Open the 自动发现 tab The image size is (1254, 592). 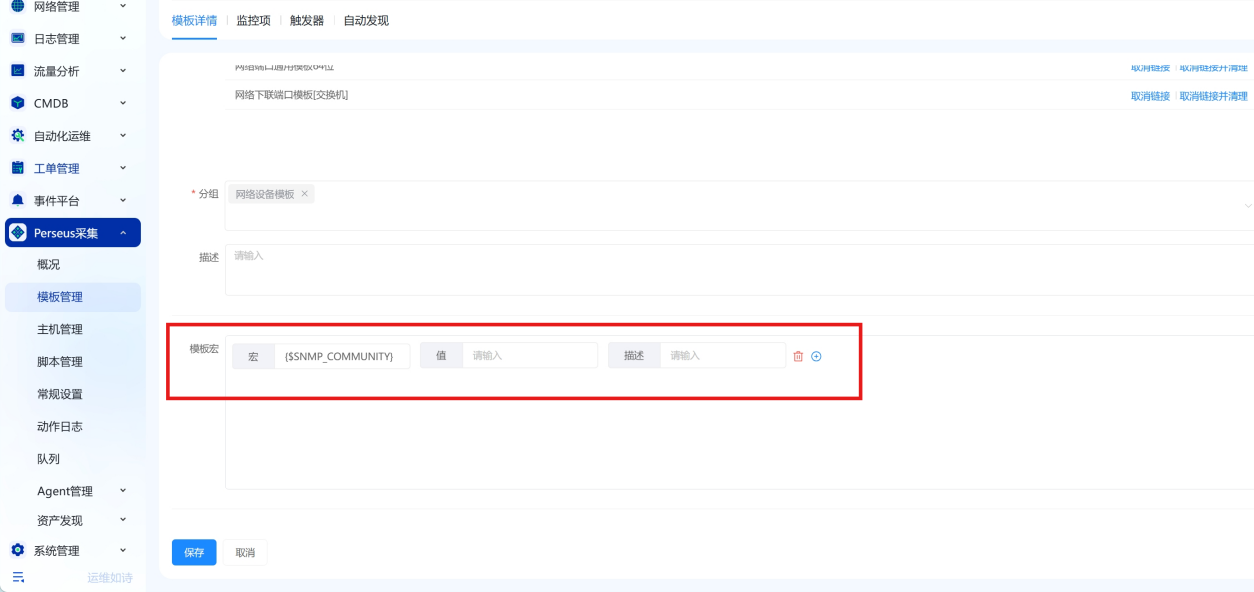(366, 20)
